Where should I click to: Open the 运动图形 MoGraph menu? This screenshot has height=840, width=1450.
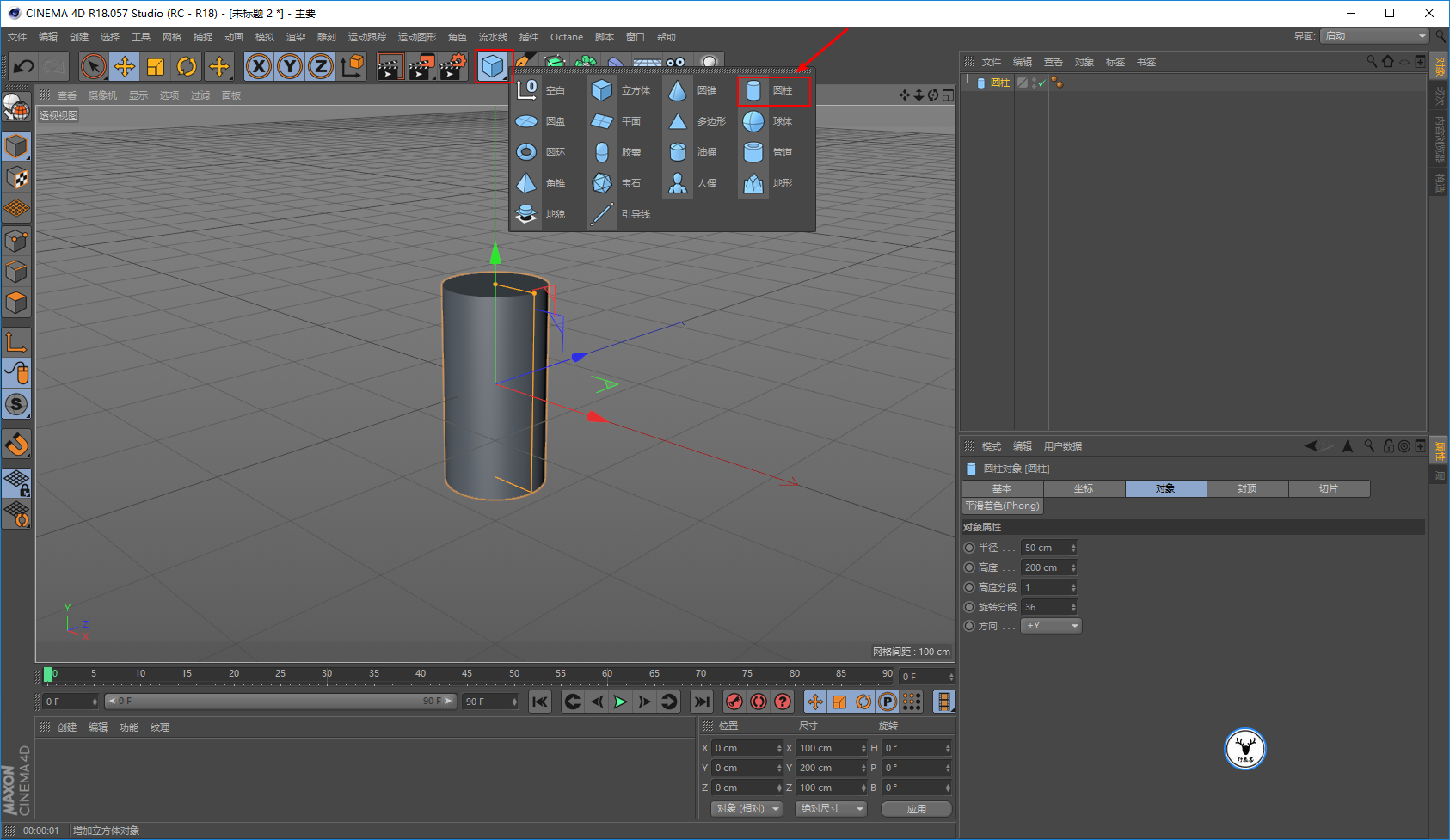point(417,37)
